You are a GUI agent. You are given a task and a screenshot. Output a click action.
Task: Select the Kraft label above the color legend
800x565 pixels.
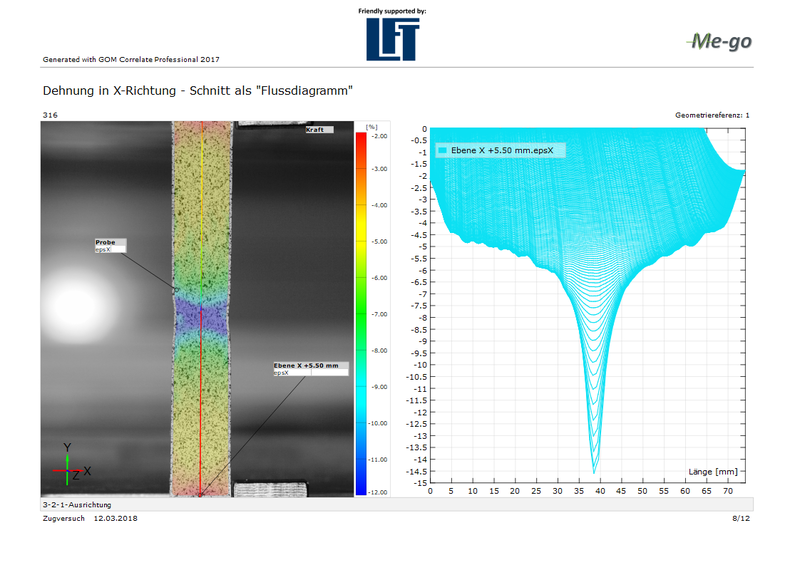click(x=319, y=129)
